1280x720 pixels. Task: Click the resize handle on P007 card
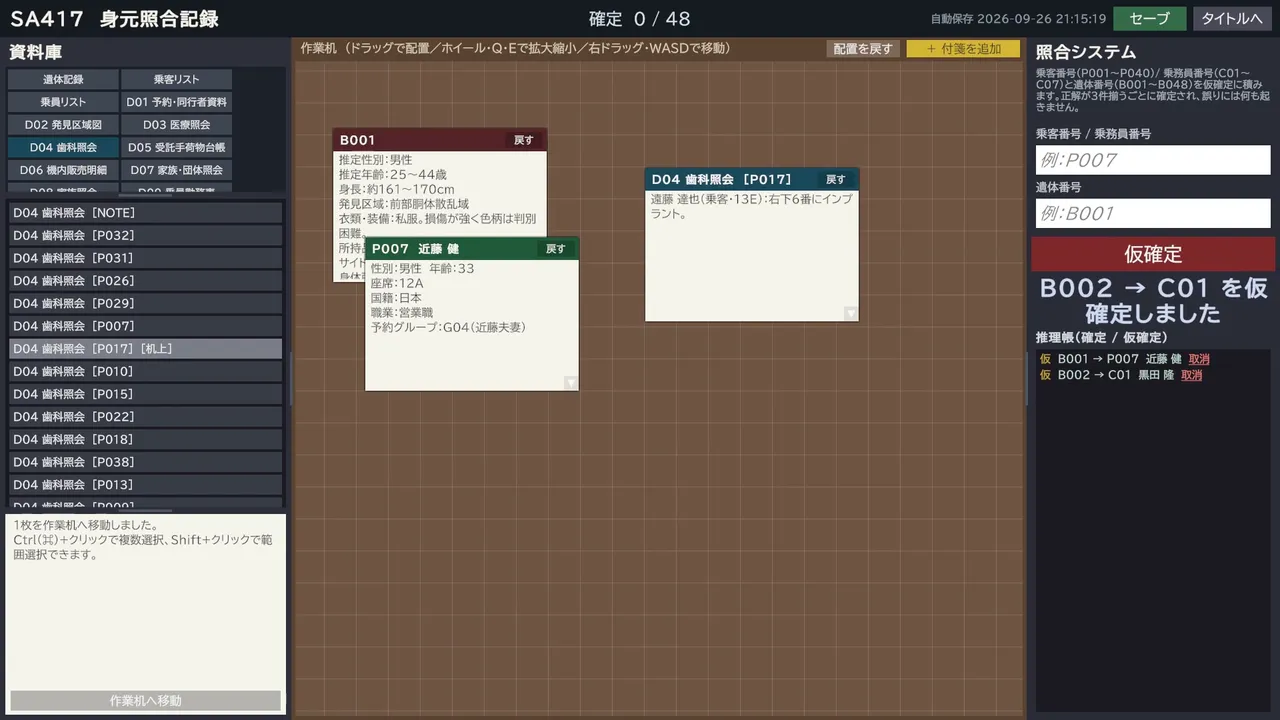[570, 382]
